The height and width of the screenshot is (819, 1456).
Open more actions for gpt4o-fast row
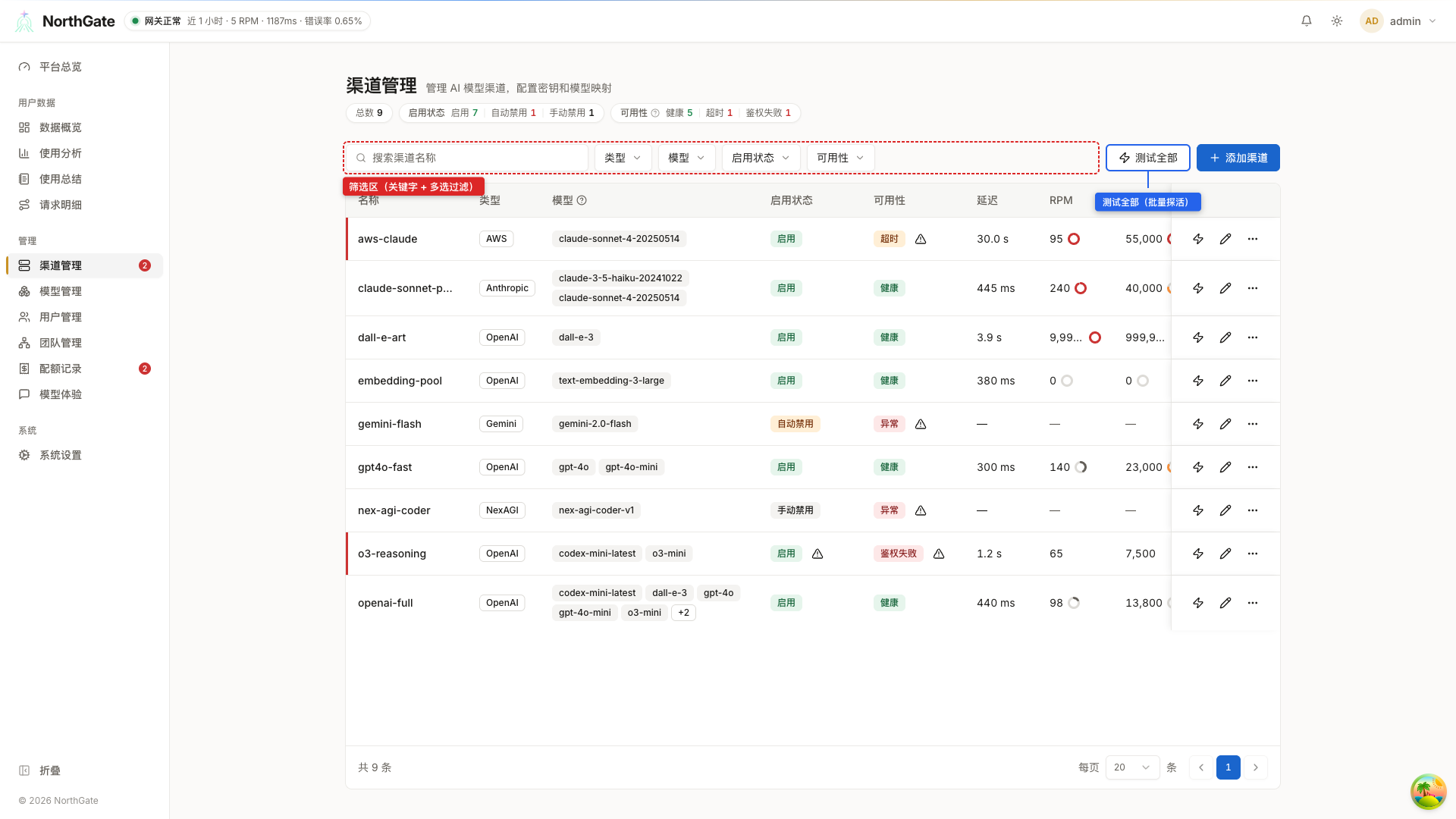[x=1253, y=467]
